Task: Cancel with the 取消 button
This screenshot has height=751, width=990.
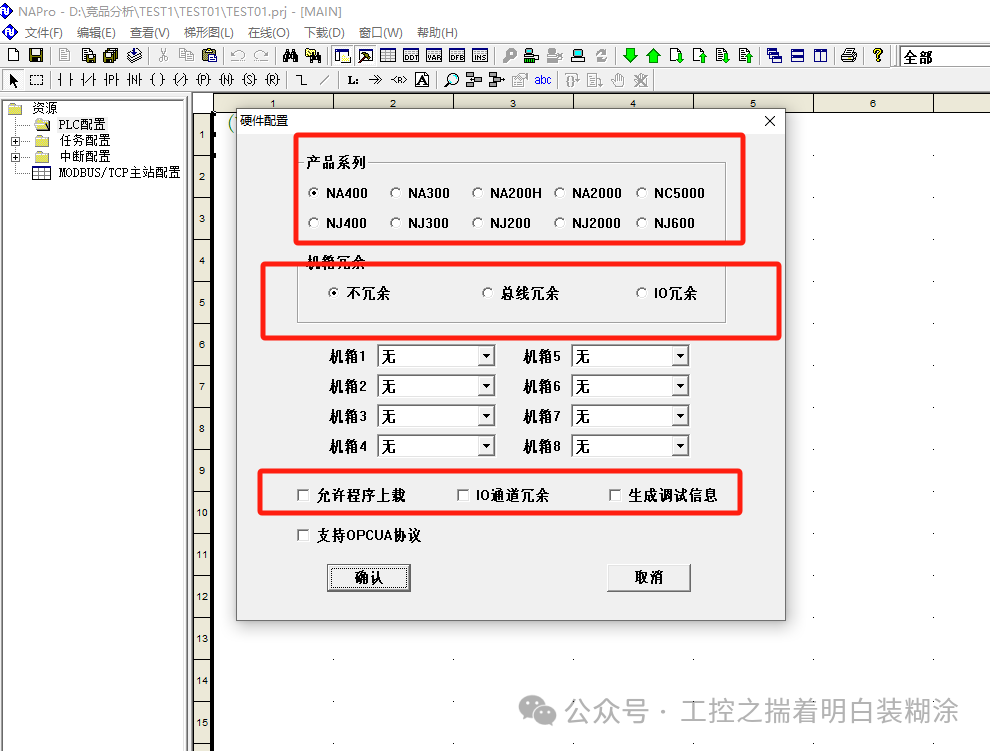Action: click(x=648, y=577)
